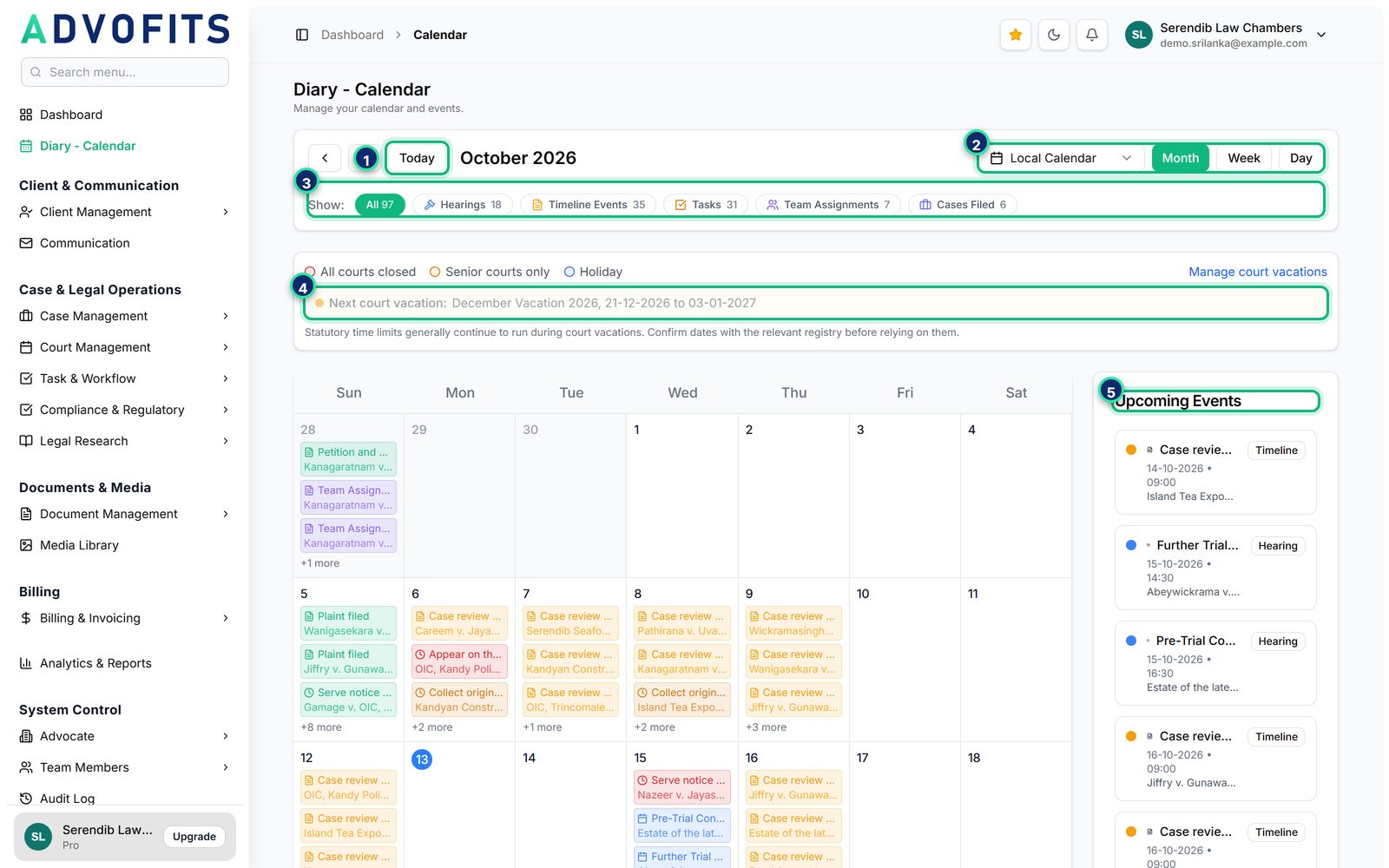Screen dimensions: 1389x868
Task: Expand Document Management submenu
Action: point(125,514)
